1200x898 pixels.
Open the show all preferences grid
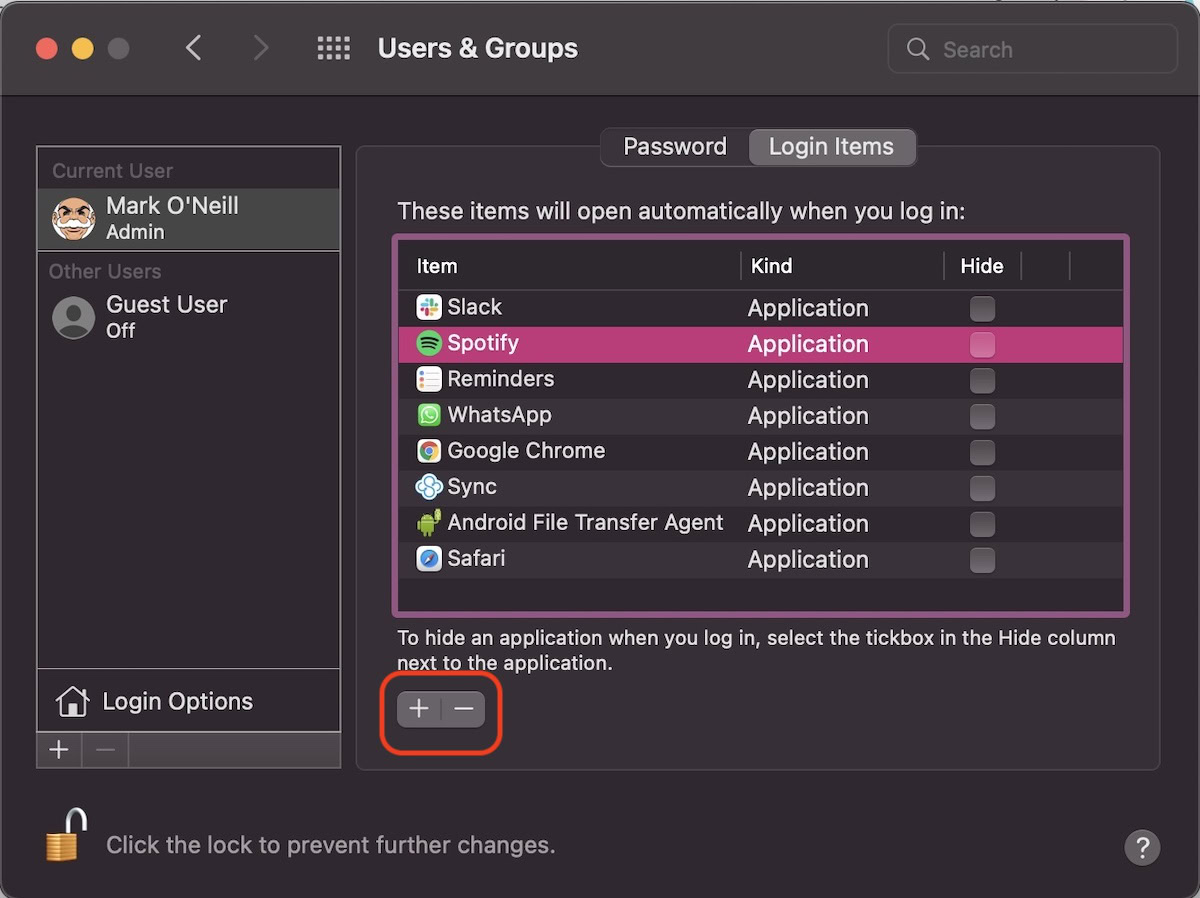333,48
